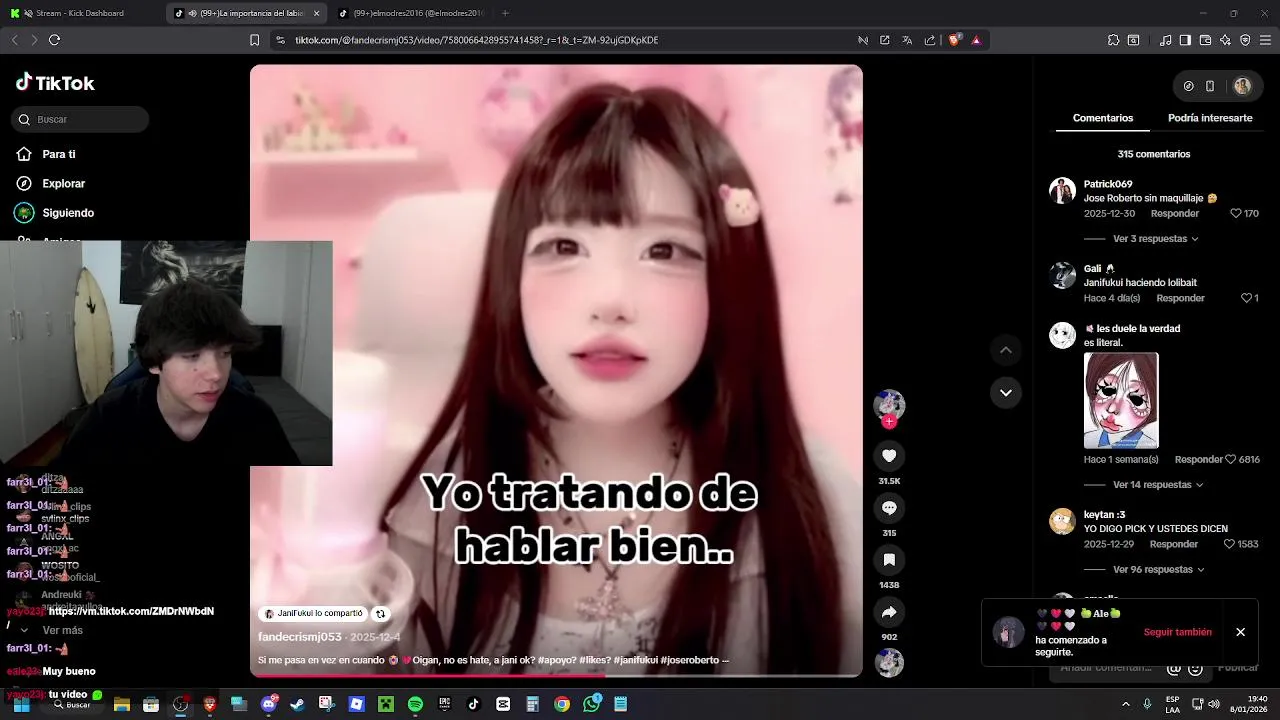Open the Spotify icon in the taskbar
The height and width of the screenshot is (720, 1280).
tap(415, 704)
